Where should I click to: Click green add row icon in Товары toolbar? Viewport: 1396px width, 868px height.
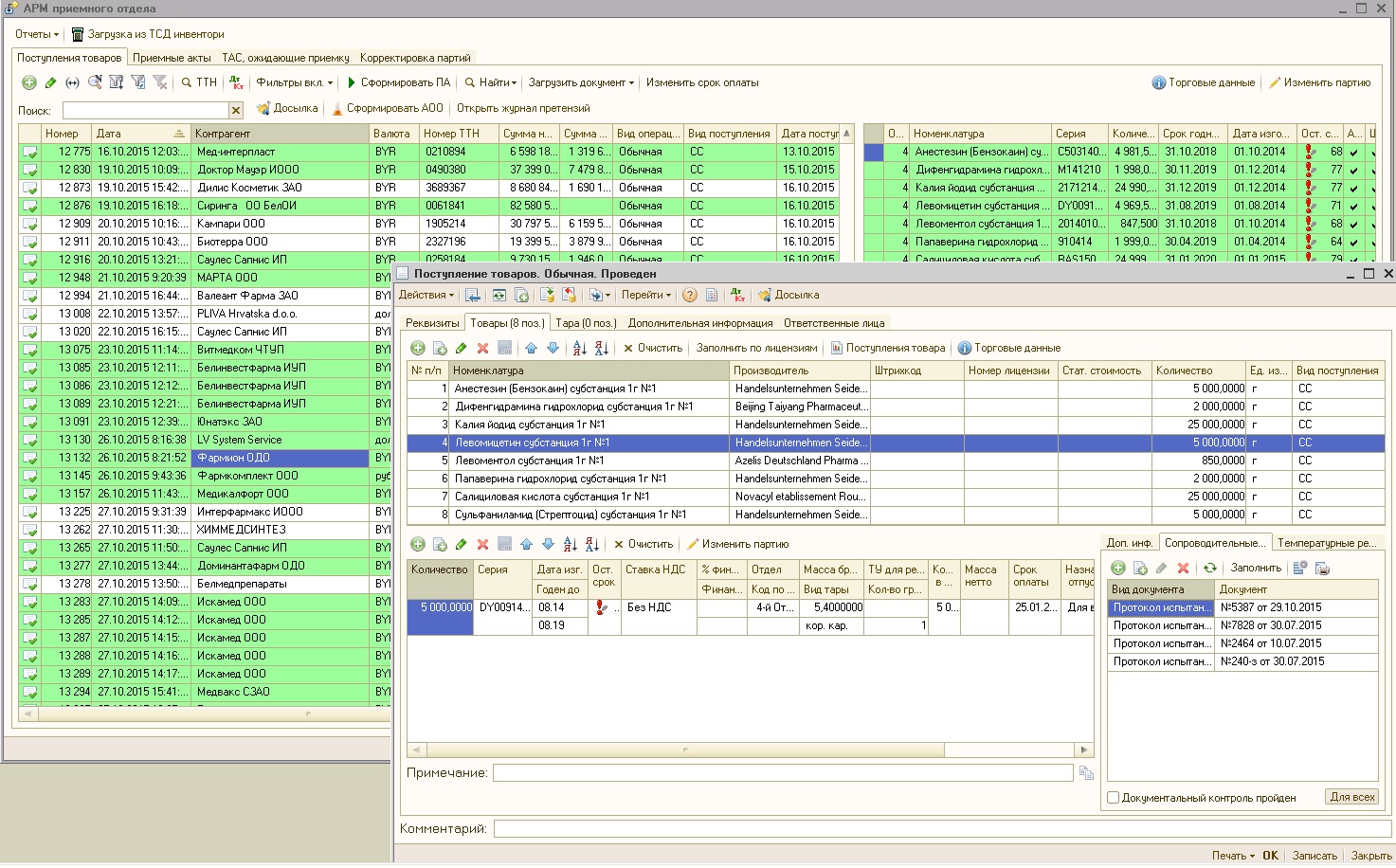[417, 348]
